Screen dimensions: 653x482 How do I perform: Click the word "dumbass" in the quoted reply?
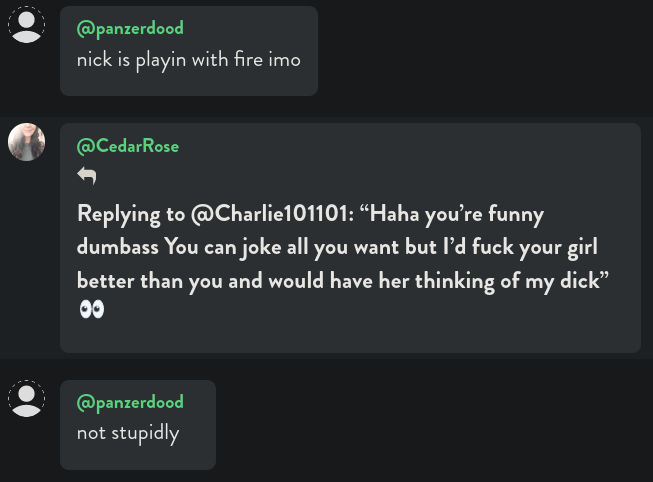pos(118,247)
